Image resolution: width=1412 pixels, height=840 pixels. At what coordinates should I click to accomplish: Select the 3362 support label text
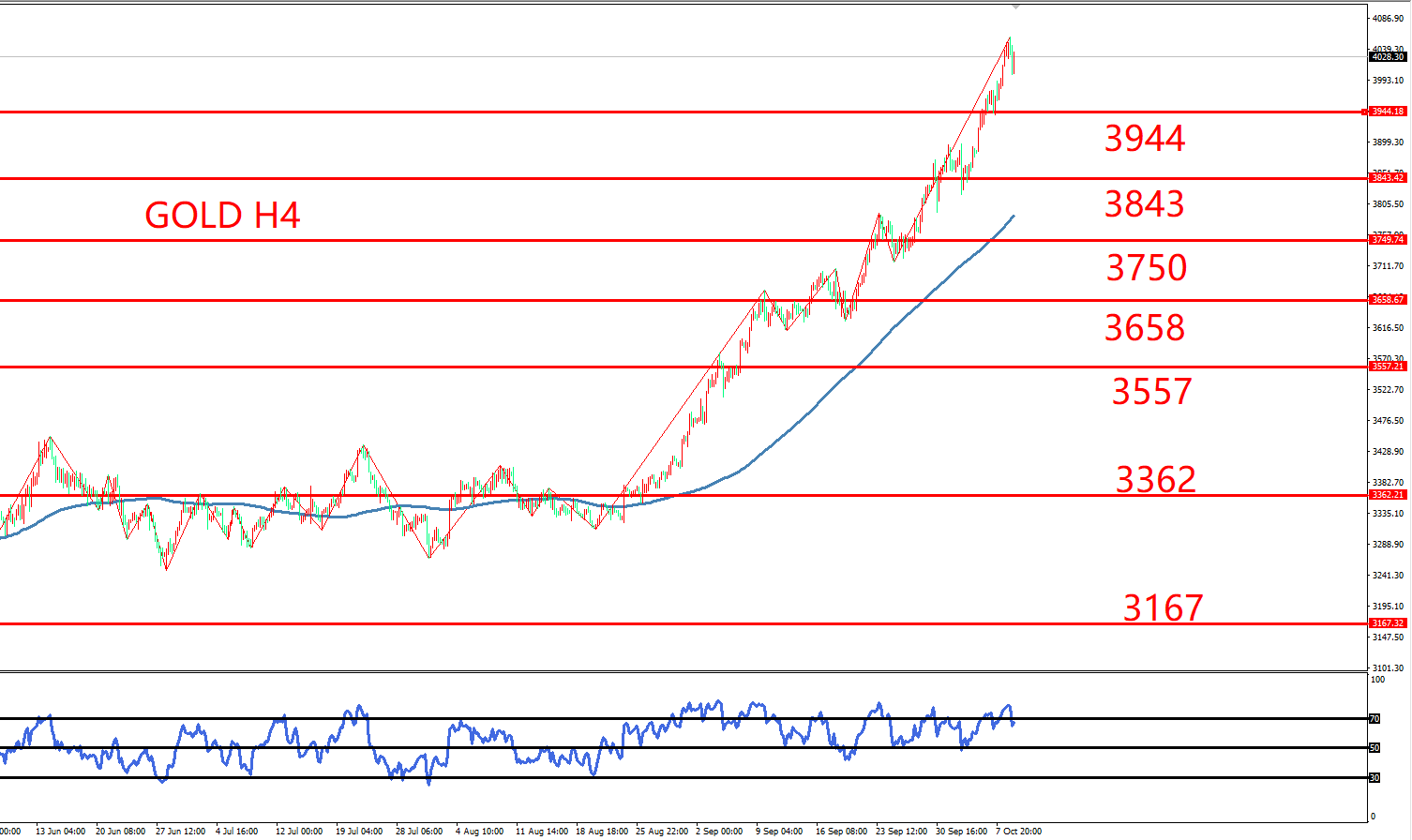(x=1155, y=480)
